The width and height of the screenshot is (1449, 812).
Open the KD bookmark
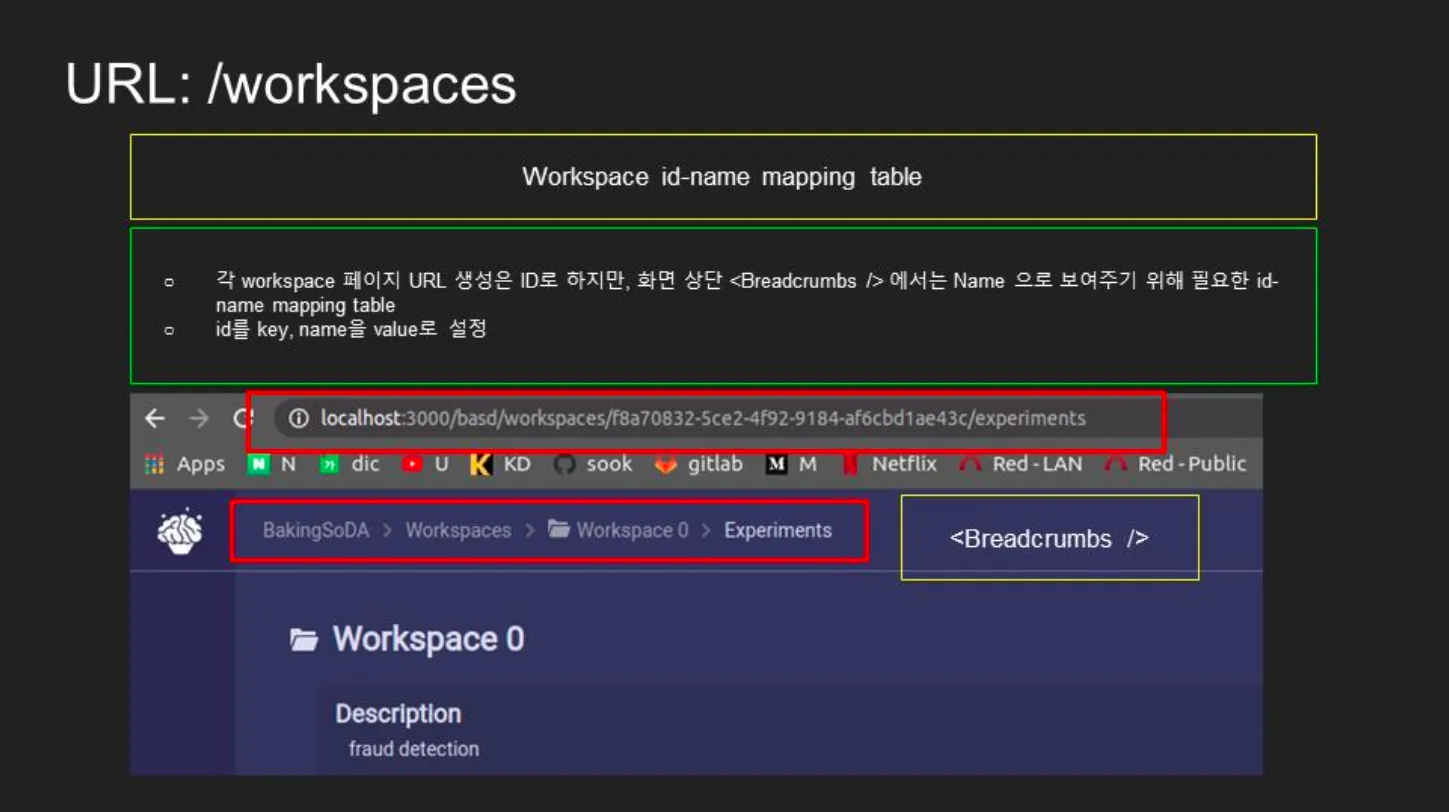(501, 464)
